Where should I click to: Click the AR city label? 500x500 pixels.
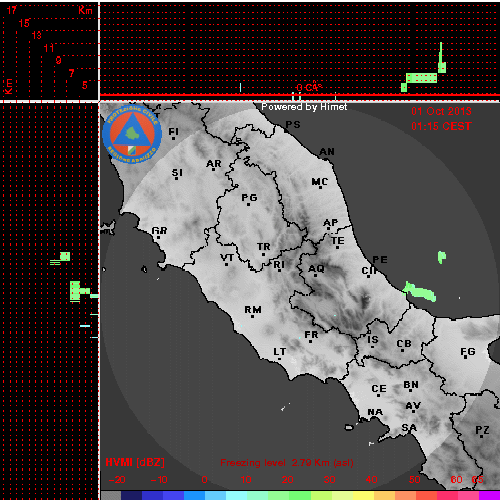pos(214,164)
